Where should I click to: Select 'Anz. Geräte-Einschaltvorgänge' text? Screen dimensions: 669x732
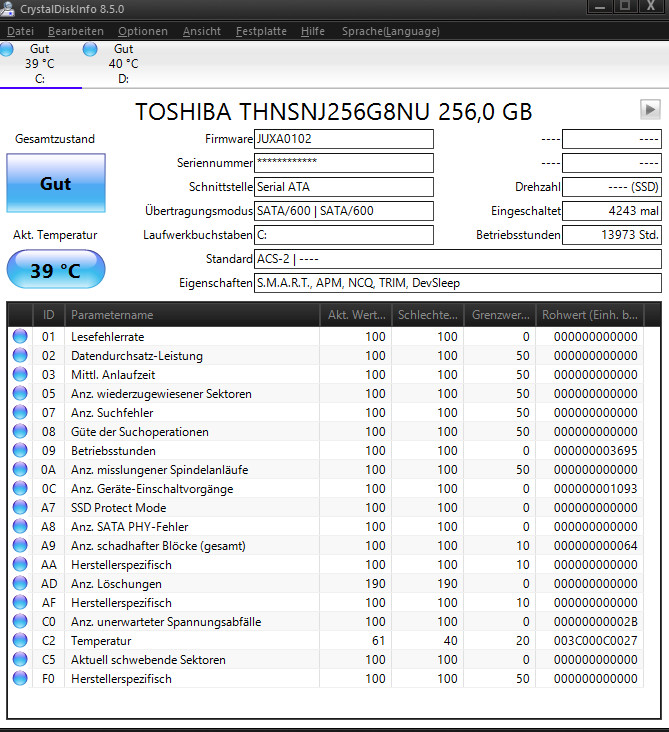click(x=152, y=489)
